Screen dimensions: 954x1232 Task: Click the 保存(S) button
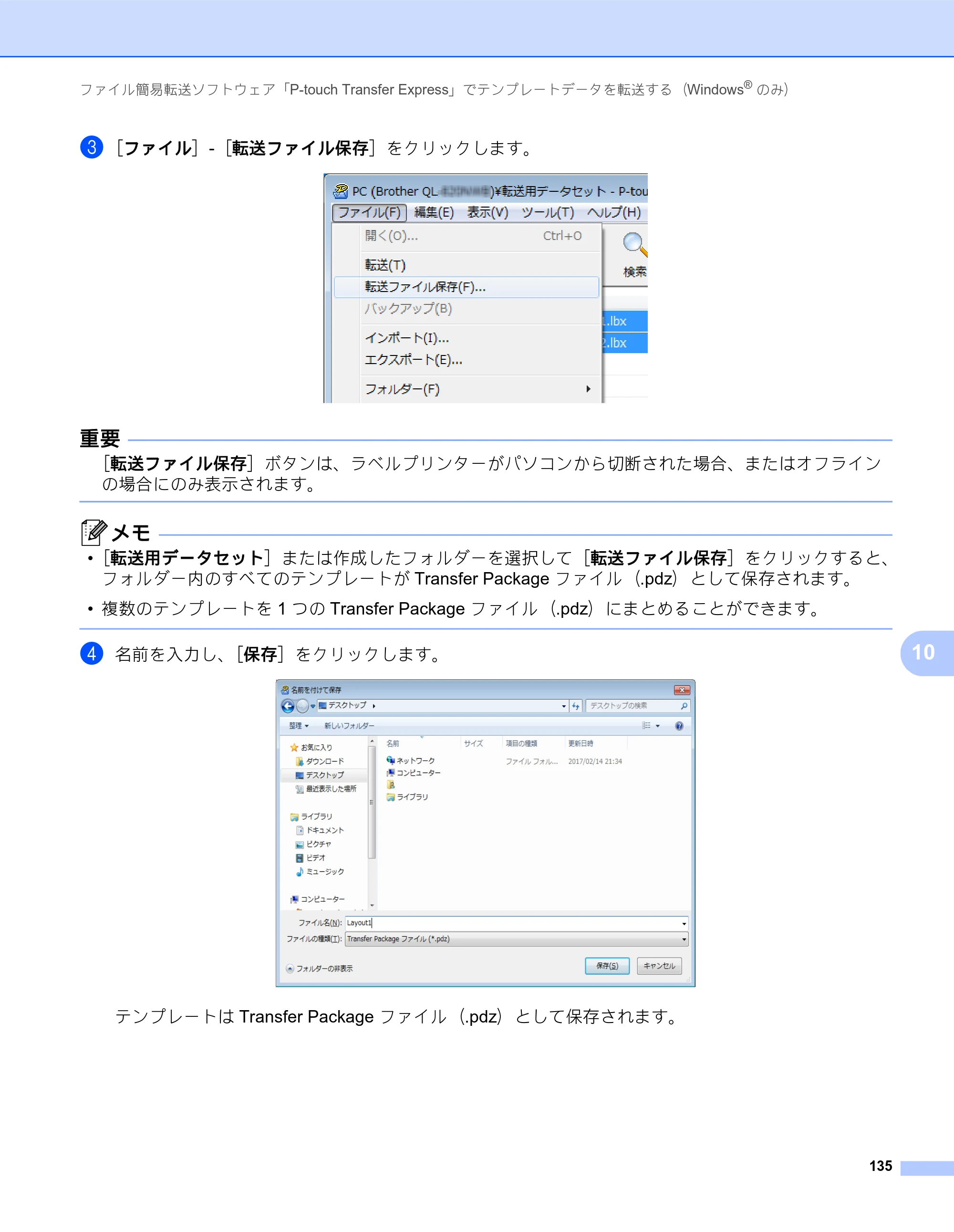pos(607,966)
